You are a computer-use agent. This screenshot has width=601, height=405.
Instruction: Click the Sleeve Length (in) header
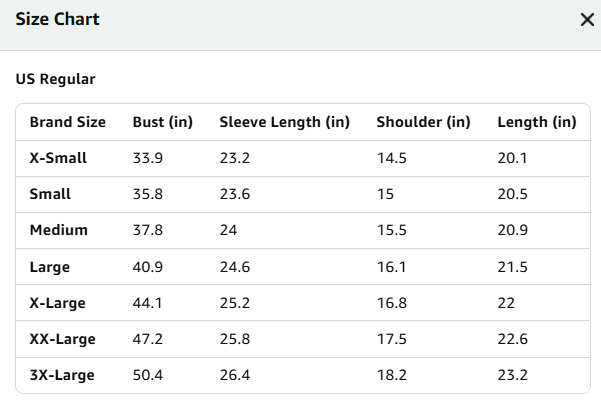click(284, 122)
